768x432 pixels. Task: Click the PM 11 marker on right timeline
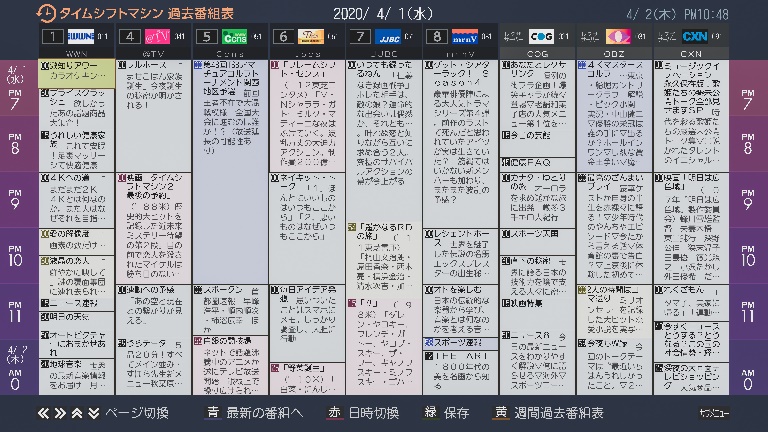pos(748,313)
